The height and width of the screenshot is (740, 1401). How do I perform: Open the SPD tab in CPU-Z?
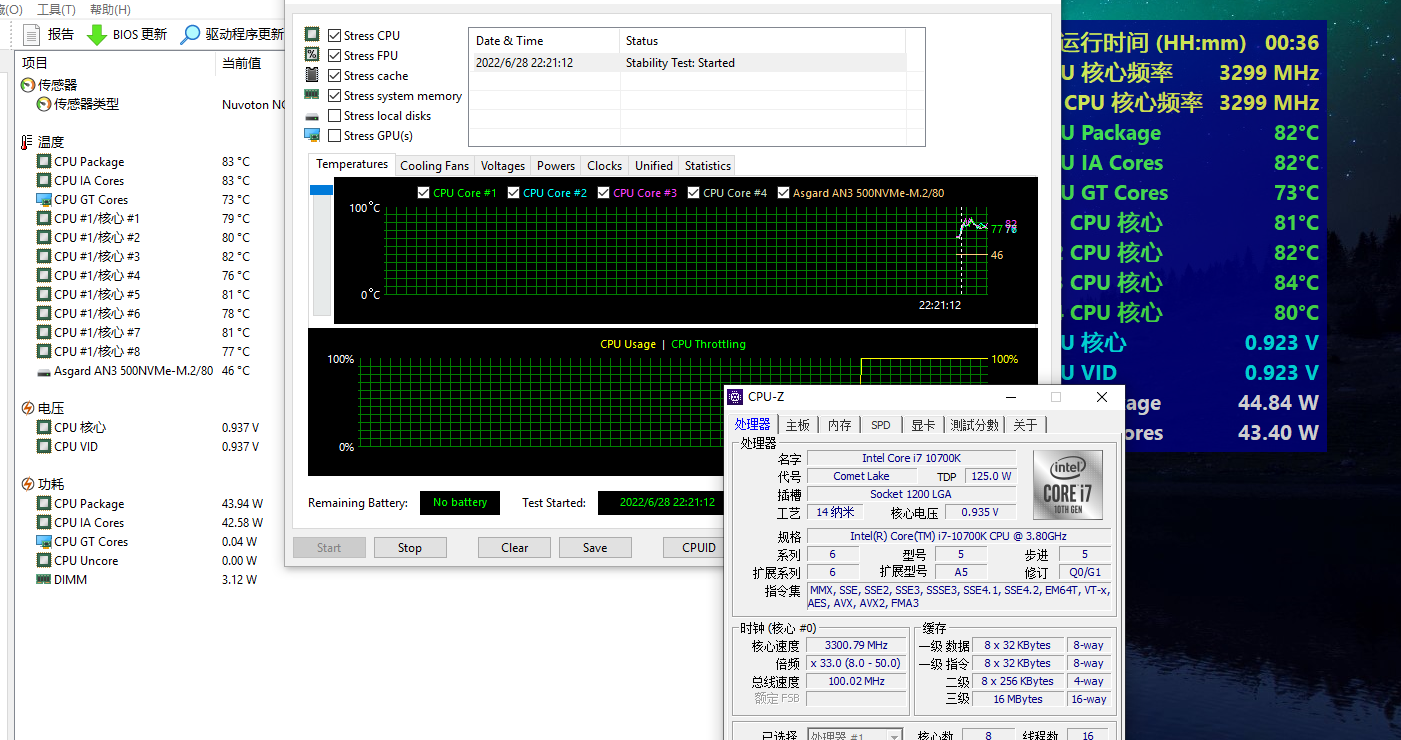click(880, 425)
